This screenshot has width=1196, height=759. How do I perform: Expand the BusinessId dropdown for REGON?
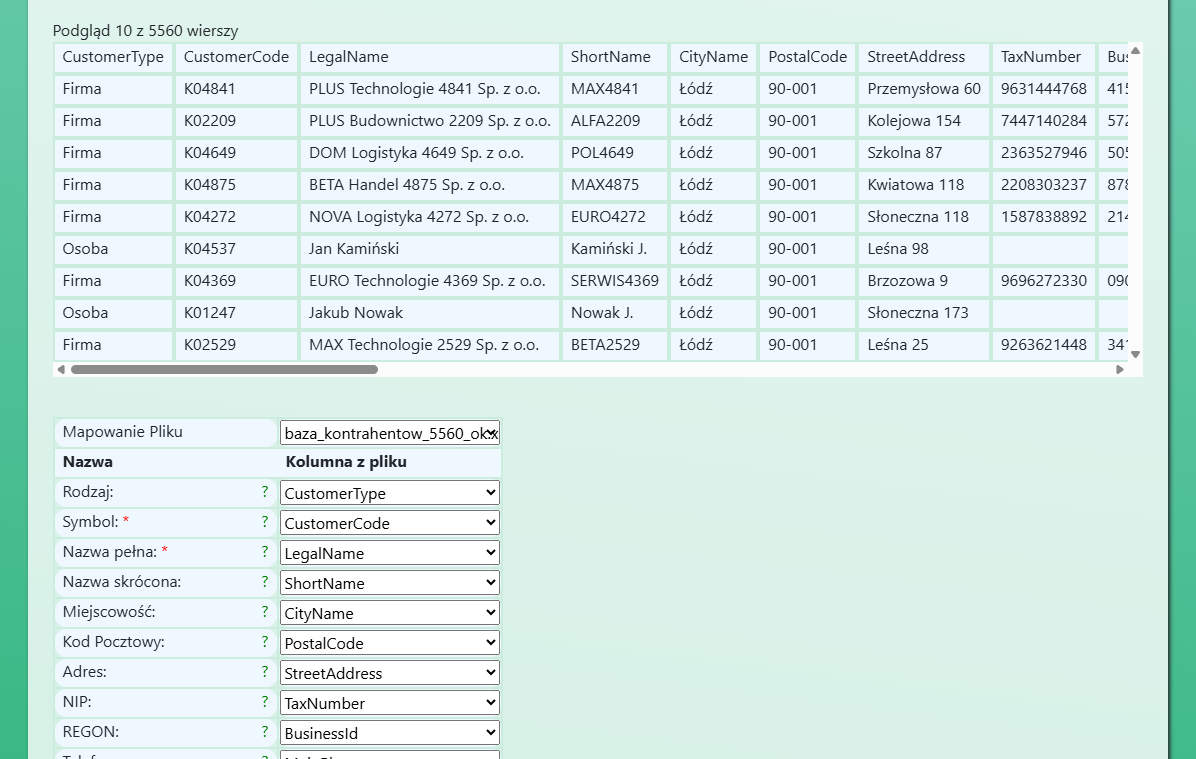(x=390, y=733)
